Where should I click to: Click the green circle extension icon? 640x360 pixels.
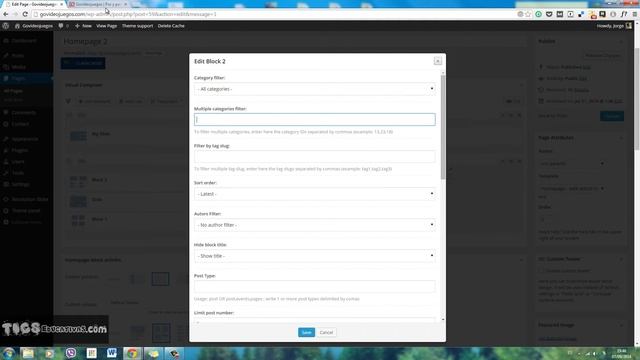click(x=538, y=14)
